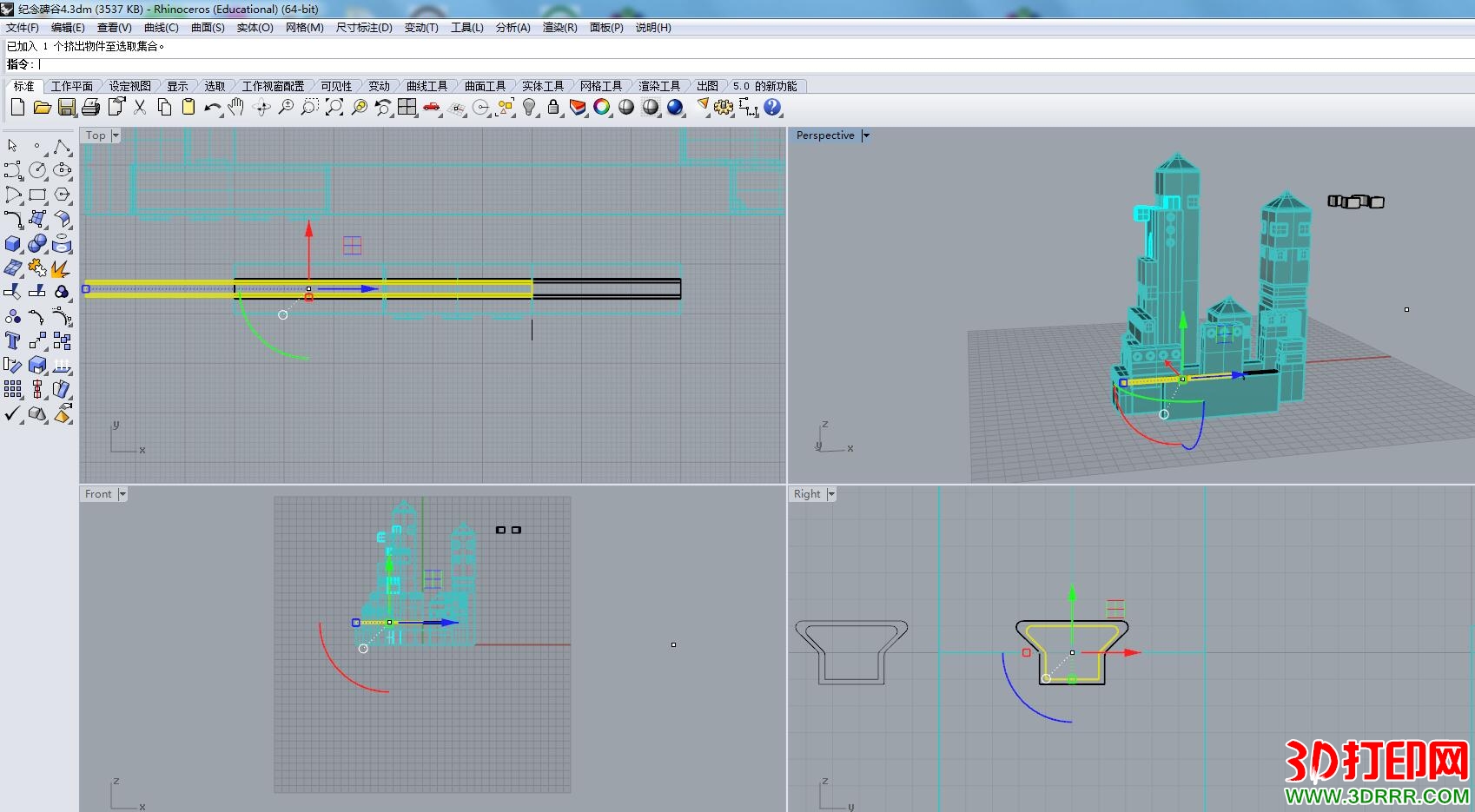Click the color wheel properties icon
The width and height of the screenshot is (1475, 812).
(602, 107)
